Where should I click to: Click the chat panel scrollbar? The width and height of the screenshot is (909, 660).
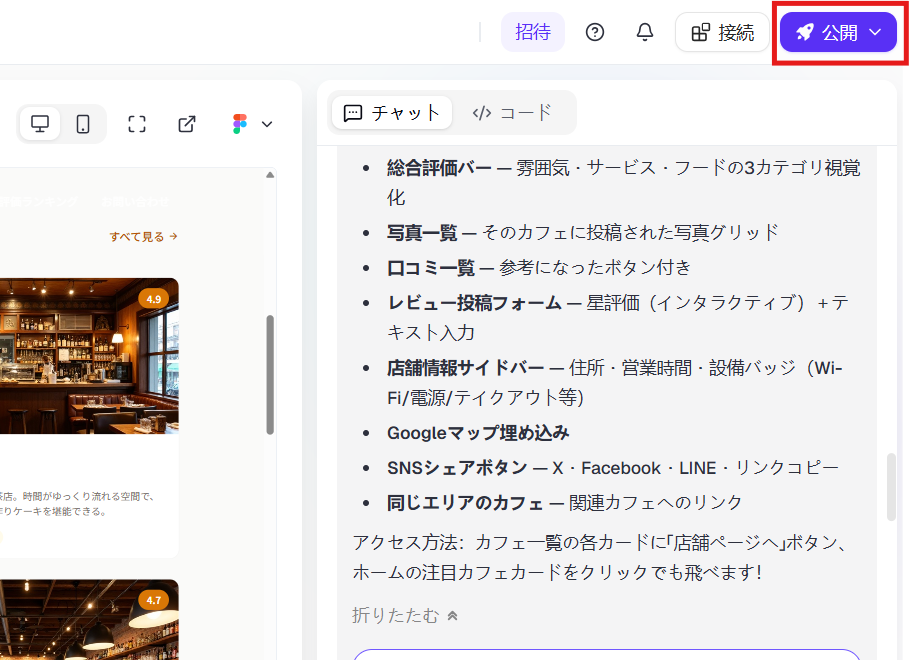pyautogui.click(x=892, y=487)
